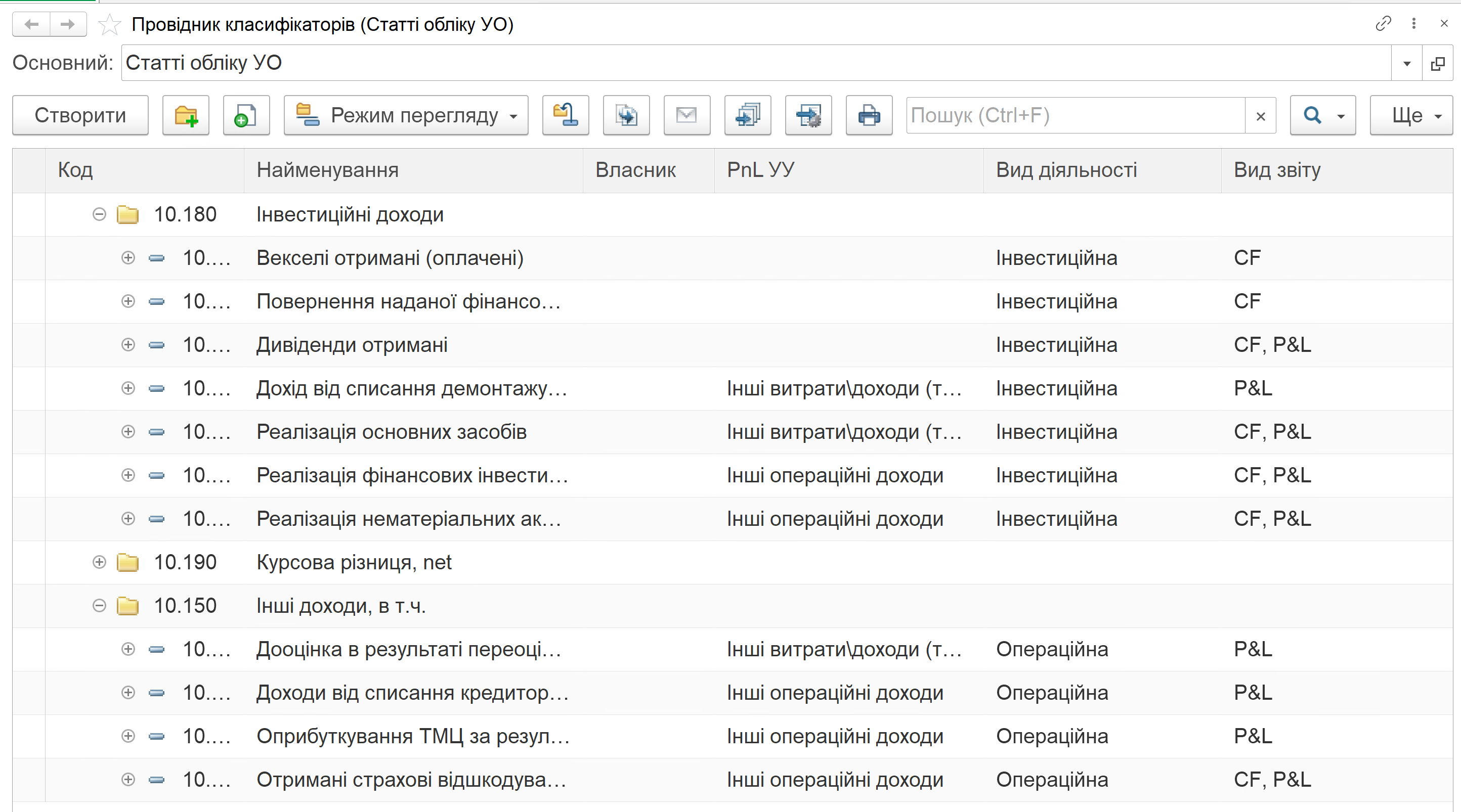The image size is (1461, 812).
Task: Expand the Дохід від списання демонтажу row
Action: point(128,388)
